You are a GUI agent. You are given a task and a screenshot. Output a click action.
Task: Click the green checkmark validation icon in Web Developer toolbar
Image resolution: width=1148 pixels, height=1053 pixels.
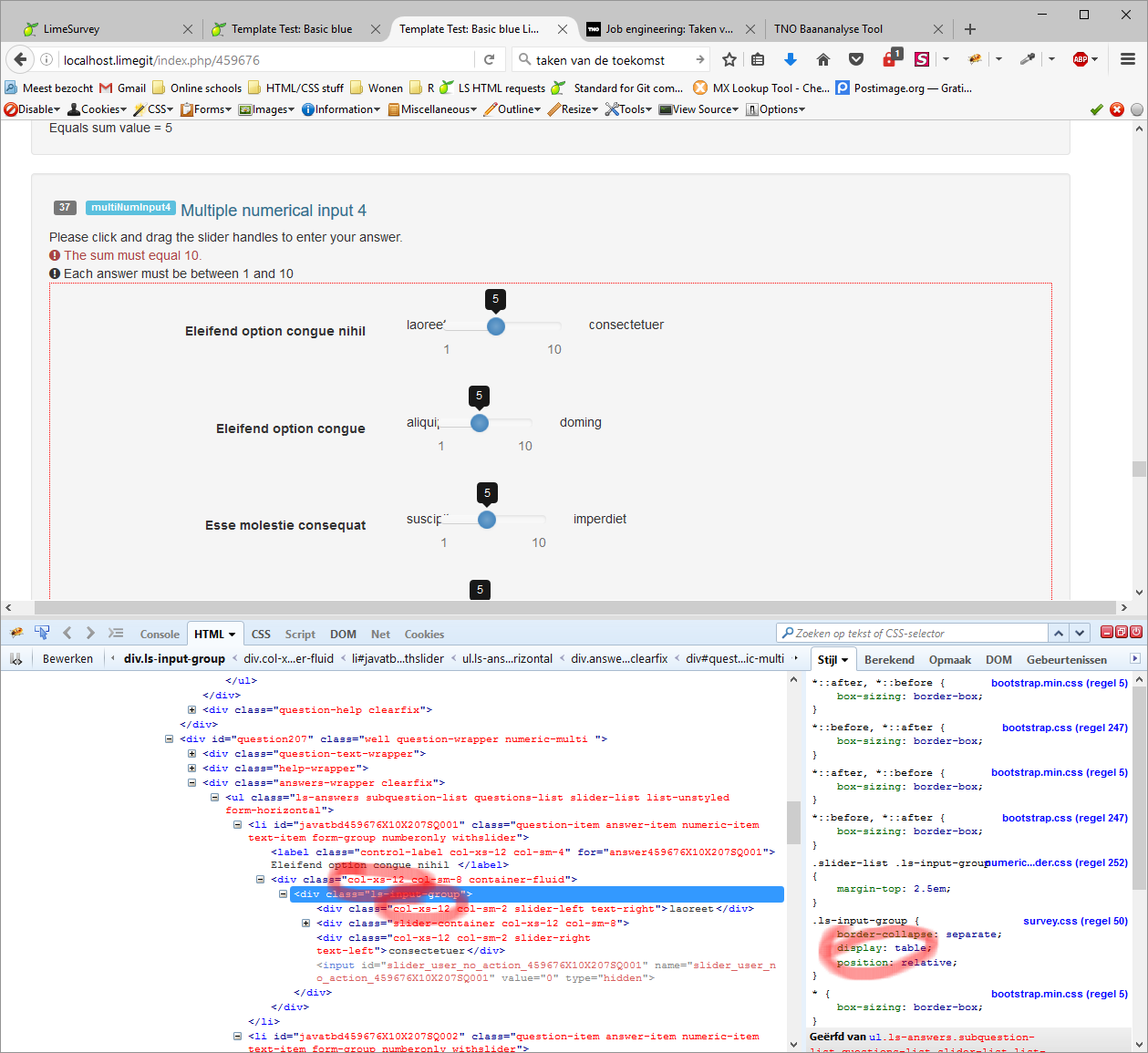1097,109
